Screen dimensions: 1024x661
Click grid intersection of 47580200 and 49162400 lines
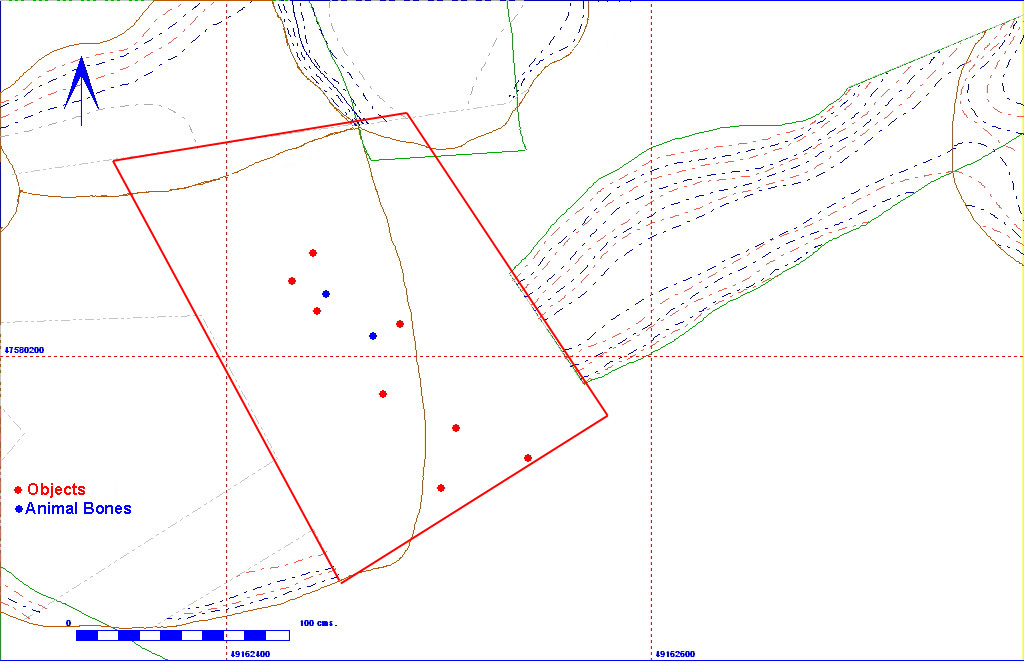pos(227,356)
